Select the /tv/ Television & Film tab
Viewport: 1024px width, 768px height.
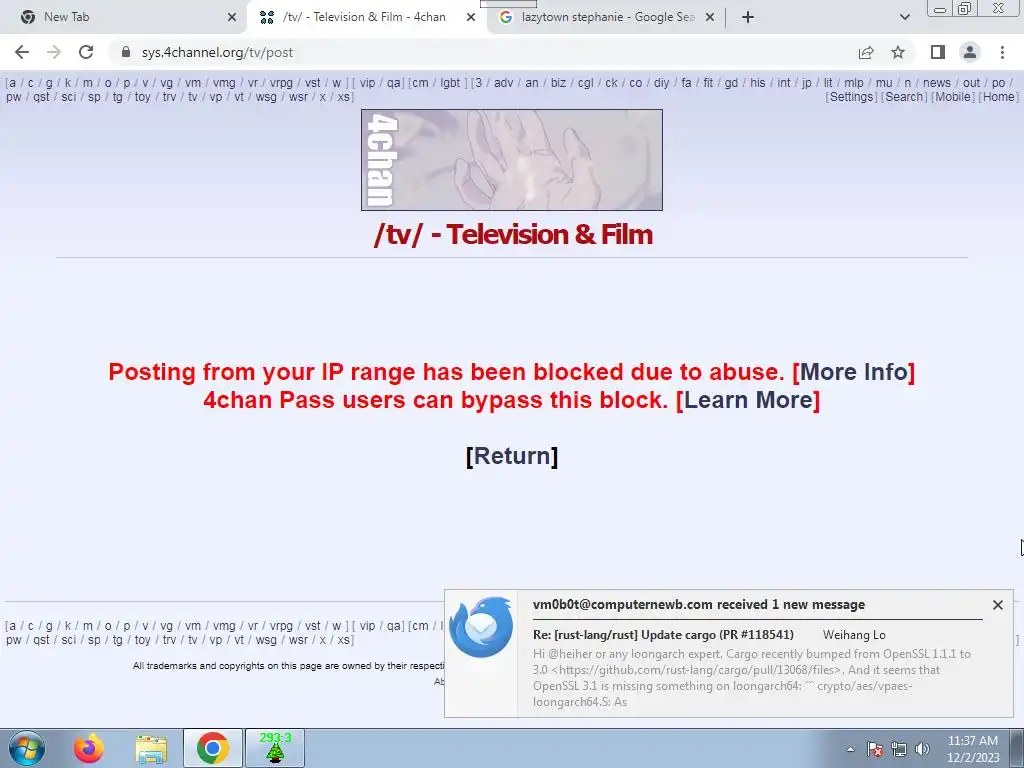366,17
